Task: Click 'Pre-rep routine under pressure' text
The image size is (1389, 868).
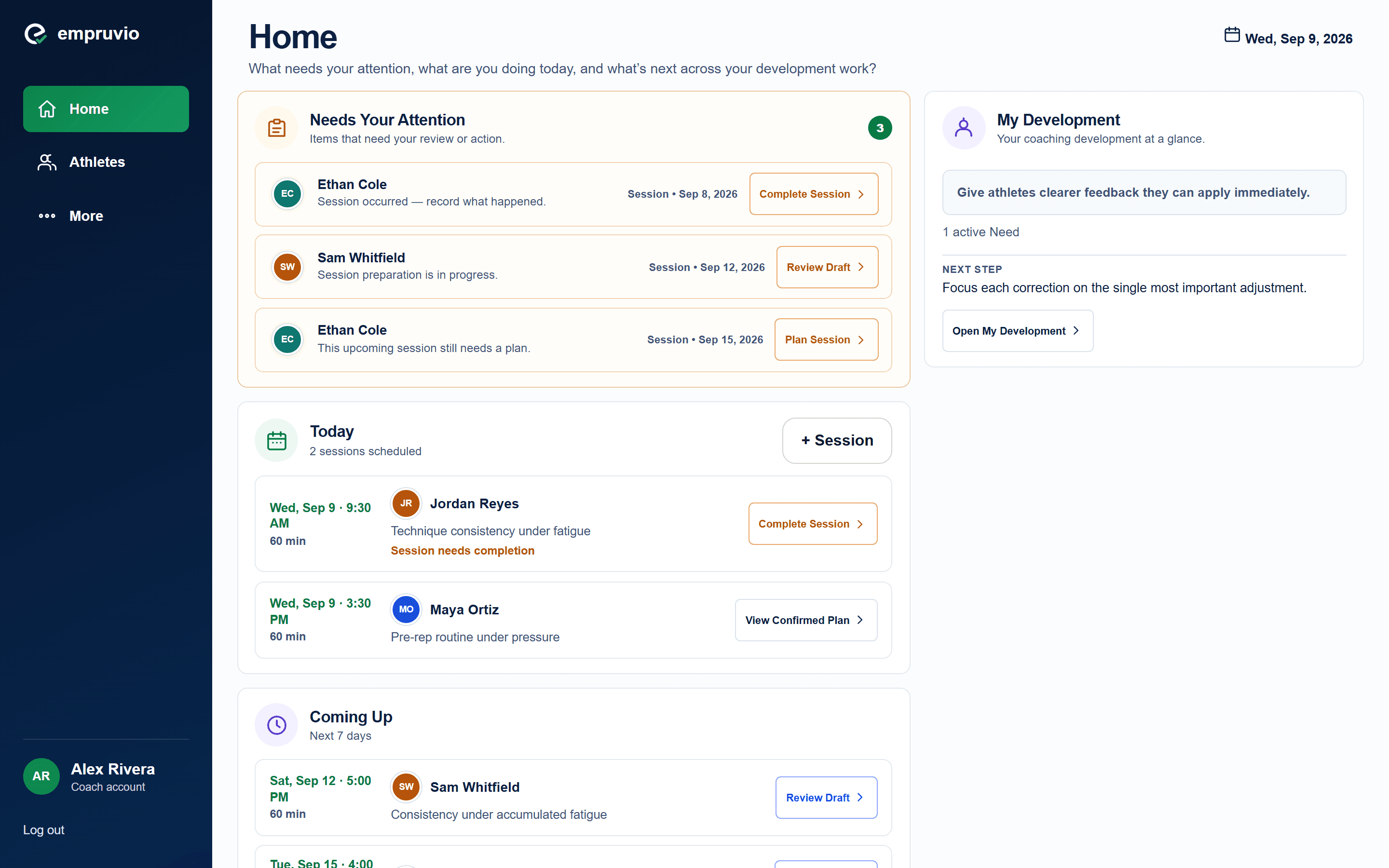Action: point(475,637)
